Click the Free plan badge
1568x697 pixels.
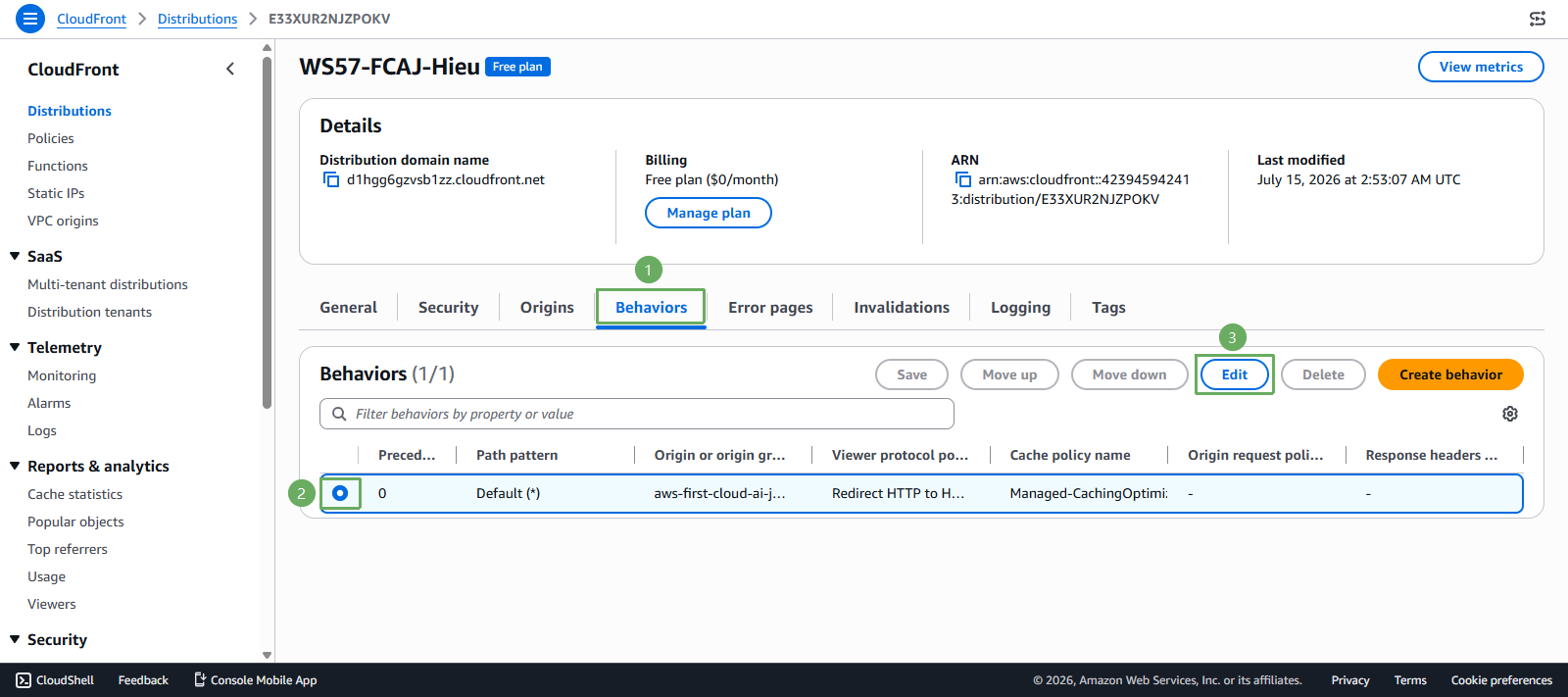point(517,67)
